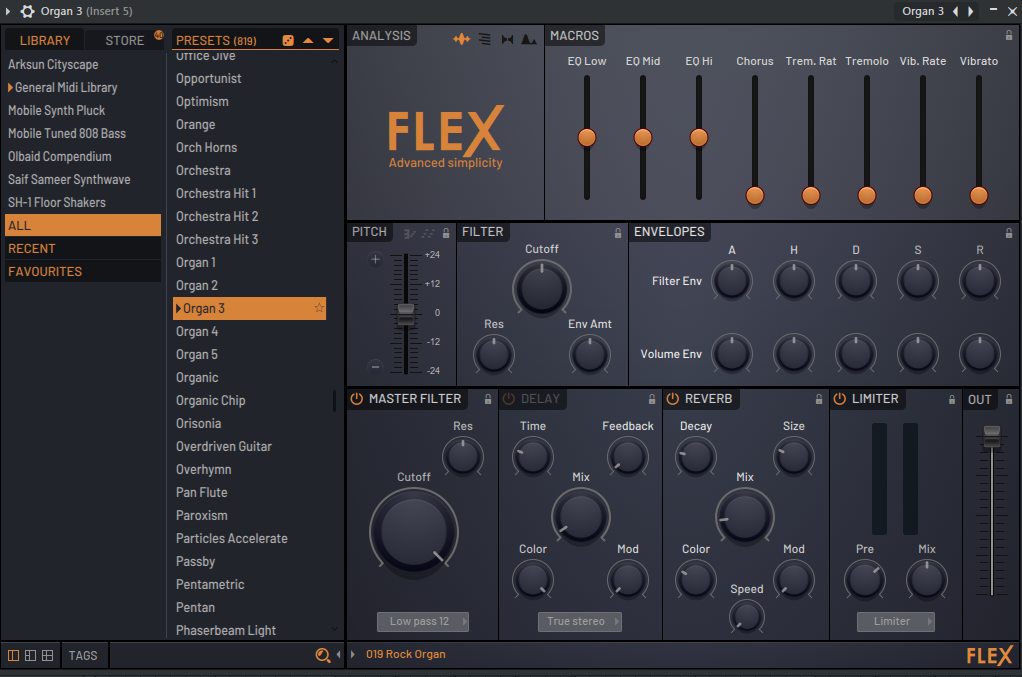
Task: Toggle the Limiter panel lock
Action: pos(952,399)
